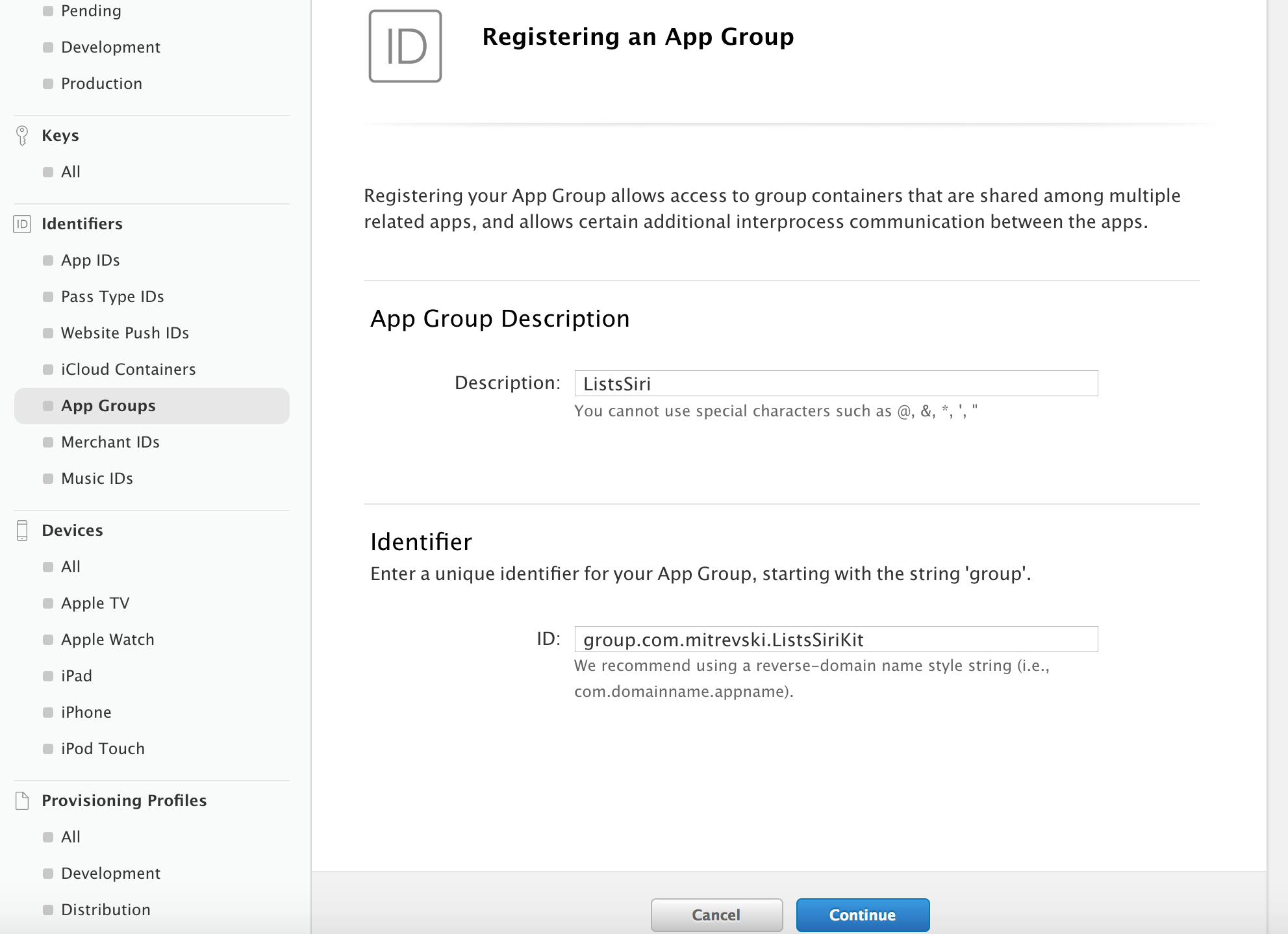This screenshot has height=934, width=1288.
Task: Click the Identifiers ID icon in sidebar
Action: click(22, 224)
